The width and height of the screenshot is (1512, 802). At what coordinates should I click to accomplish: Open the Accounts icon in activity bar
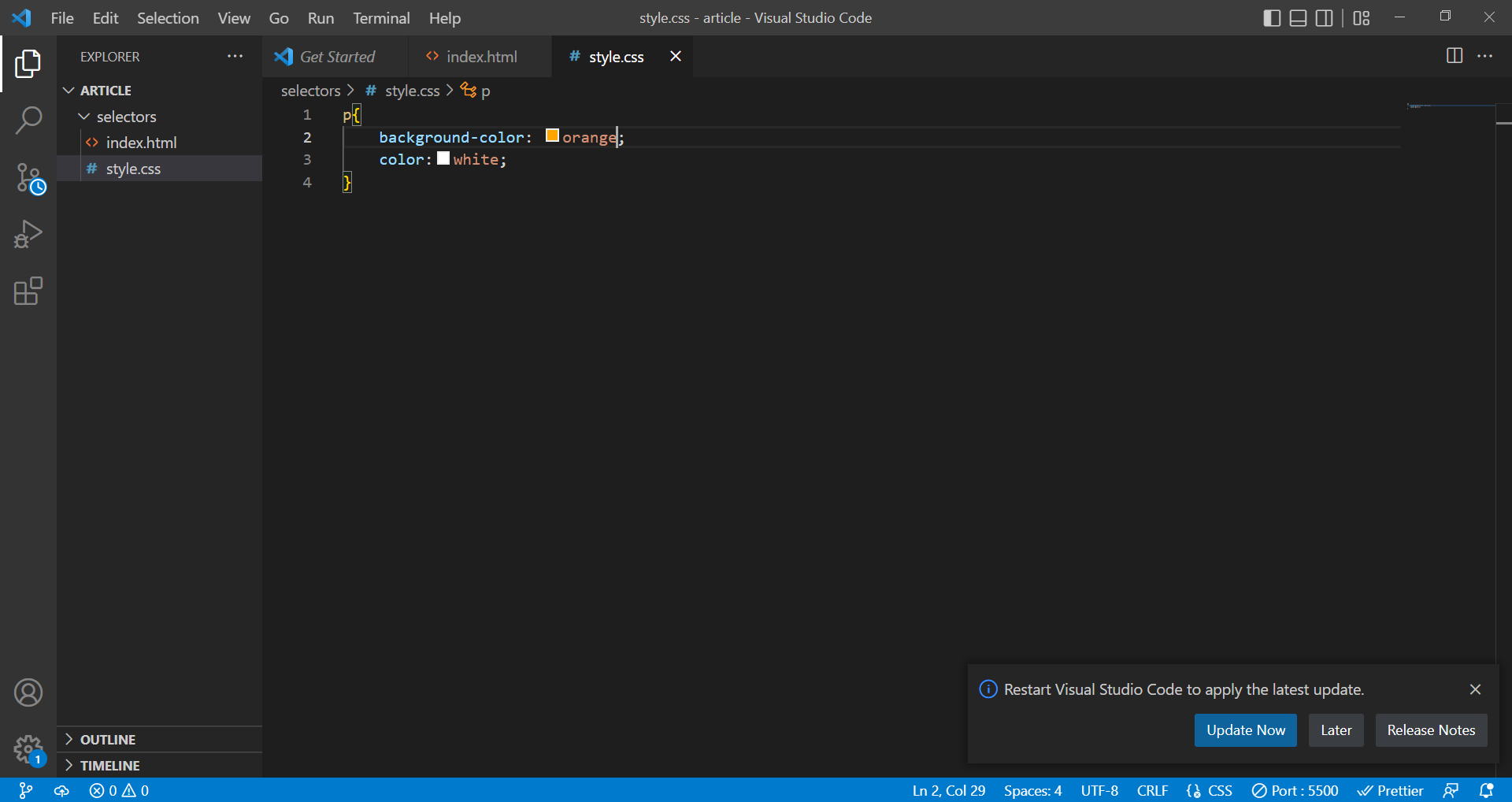click(x=28, y=692)
